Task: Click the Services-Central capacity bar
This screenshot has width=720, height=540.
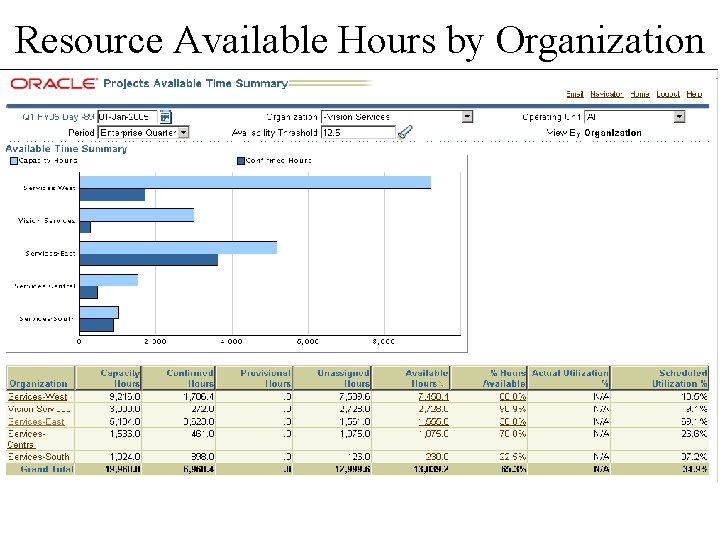Action: (109, 280)
